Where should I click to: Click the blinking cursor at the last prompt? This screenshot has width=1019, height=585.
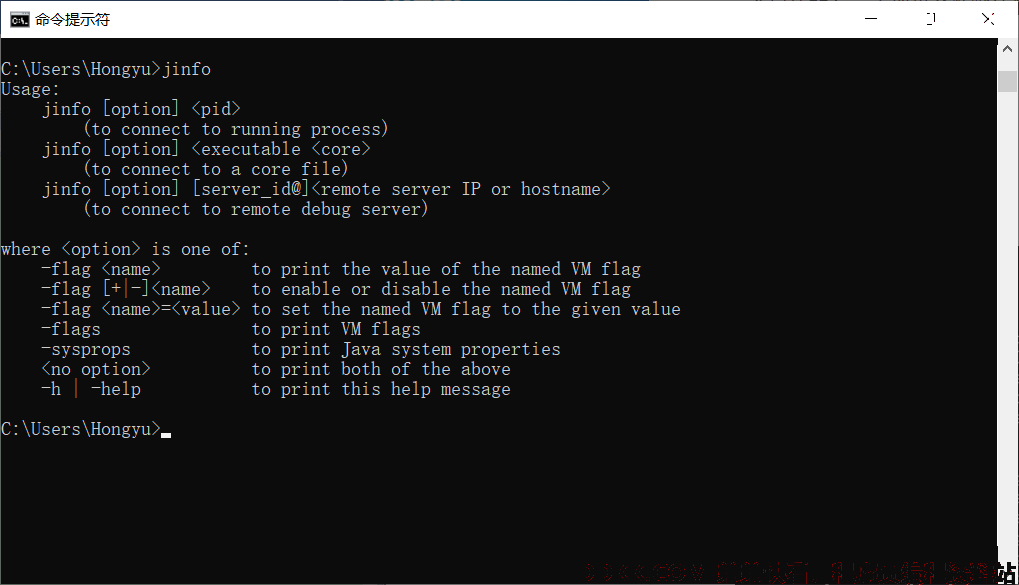point(166,435)
